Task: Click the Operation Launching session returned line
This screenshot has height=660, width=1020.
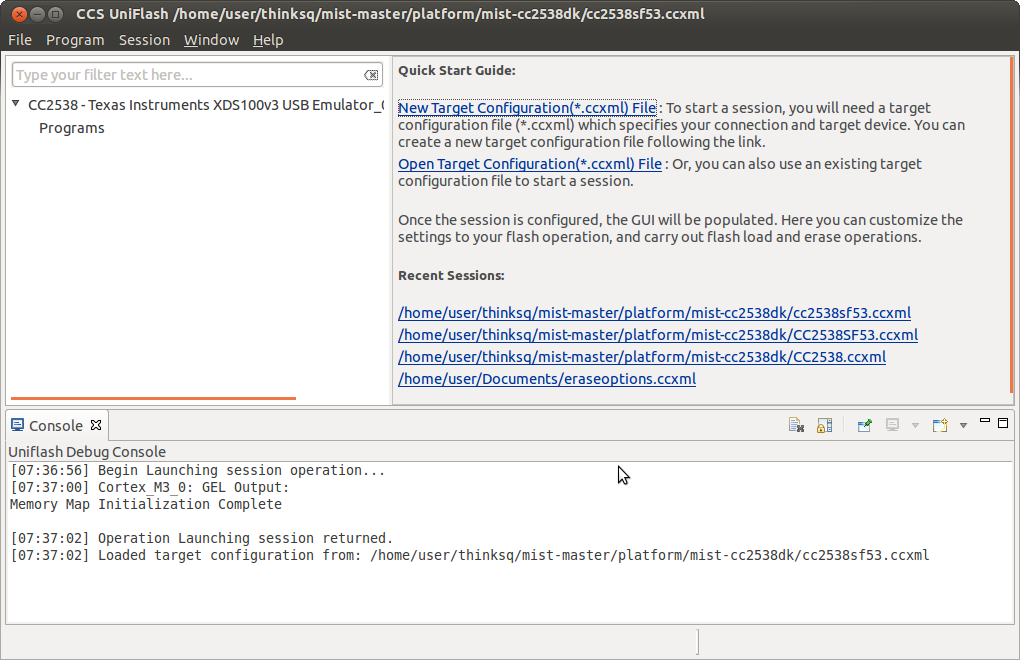Action: [202, 538]
